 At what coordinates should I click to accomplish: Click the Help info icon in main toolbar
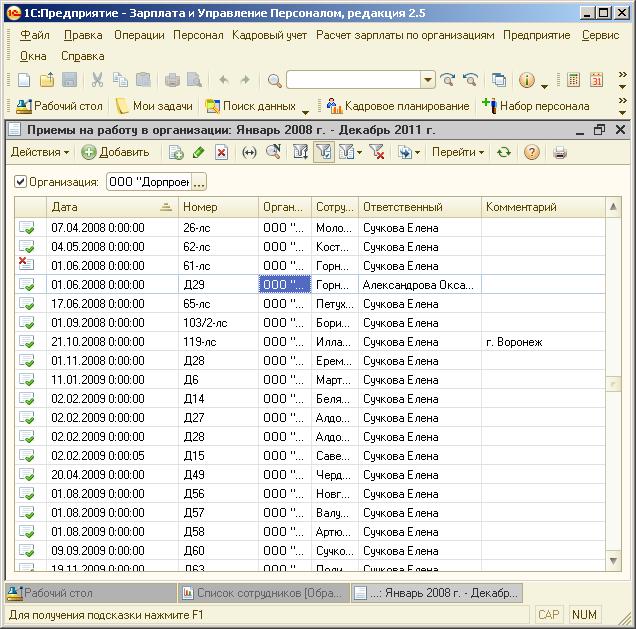coord(526,80)
